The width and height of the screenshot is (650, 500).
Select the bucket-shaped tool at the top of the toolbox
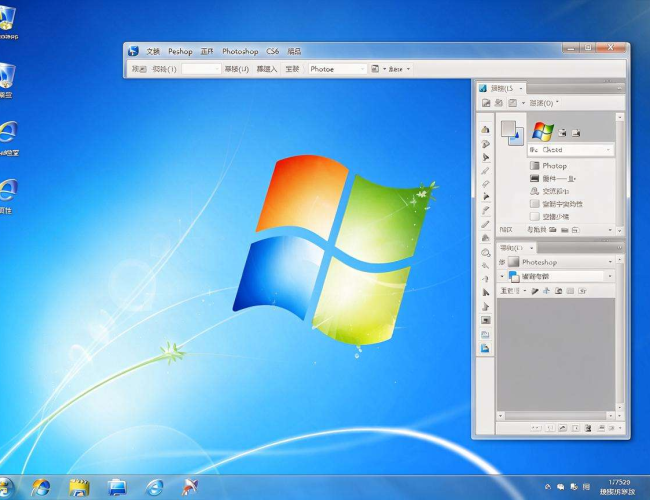(485, 130)
